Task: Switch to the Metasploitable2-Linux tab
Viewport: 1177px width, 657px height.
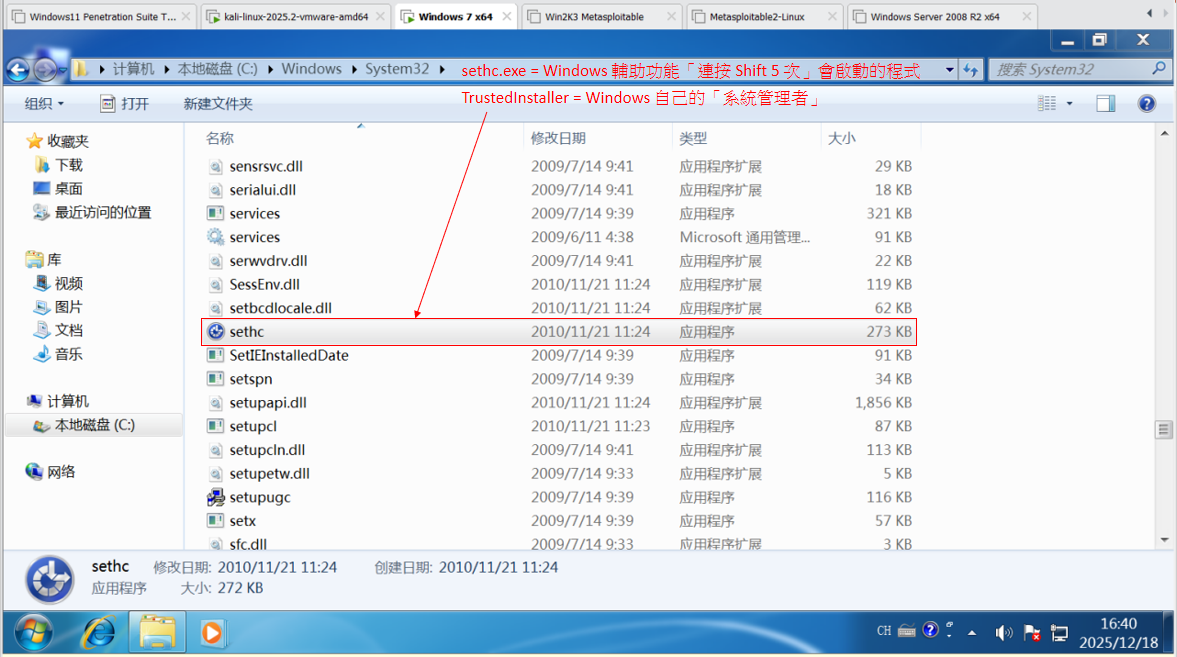Action: pos(763,17)
